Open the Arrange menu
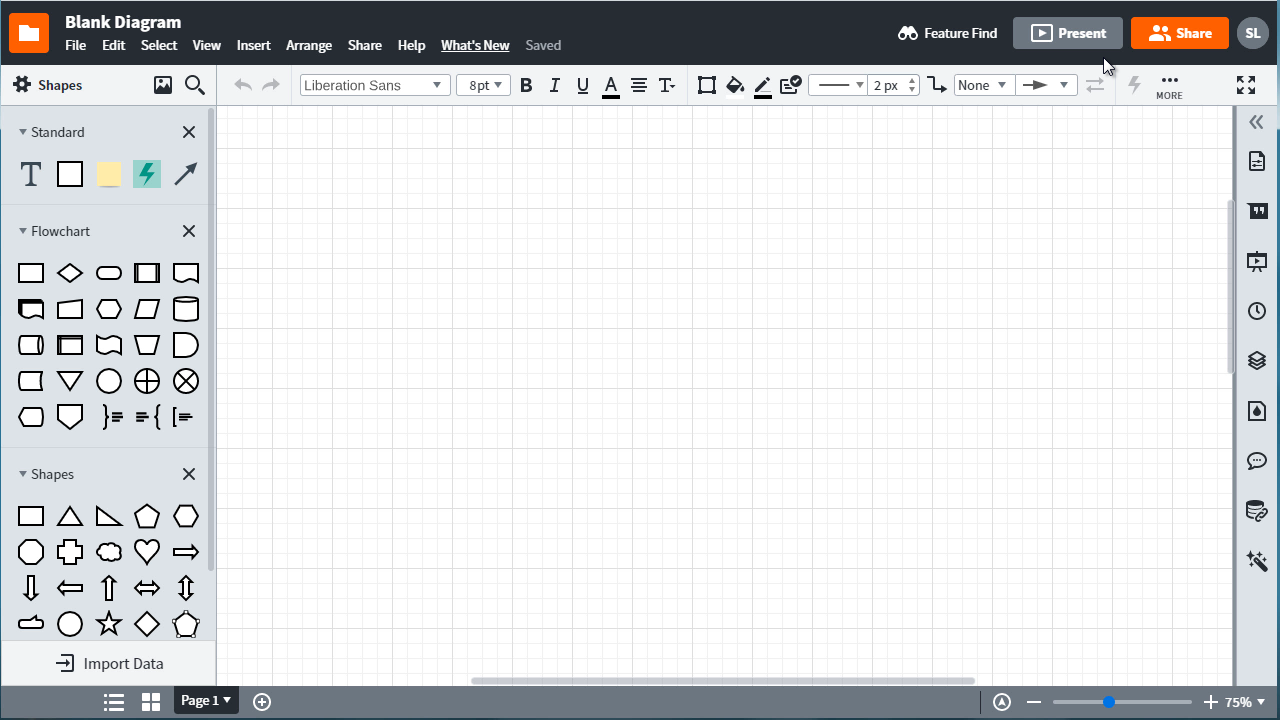Image resolution: width=1280 pixels, height=720 pixels. [x=309, y=45]
